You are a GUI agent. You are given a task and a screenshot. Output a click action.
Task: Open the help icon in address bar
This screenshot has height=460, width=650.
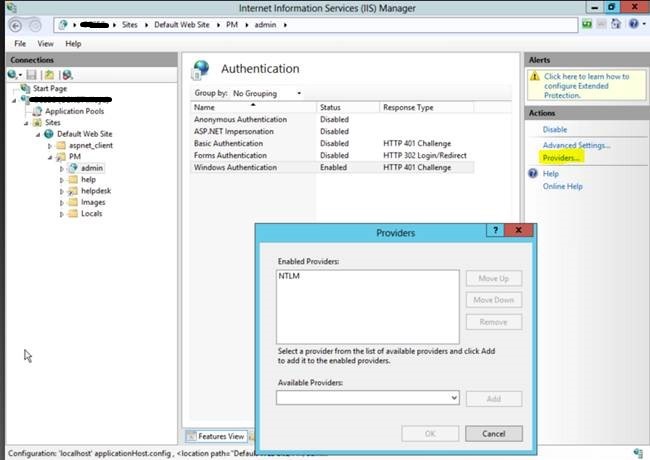(633, 24)
